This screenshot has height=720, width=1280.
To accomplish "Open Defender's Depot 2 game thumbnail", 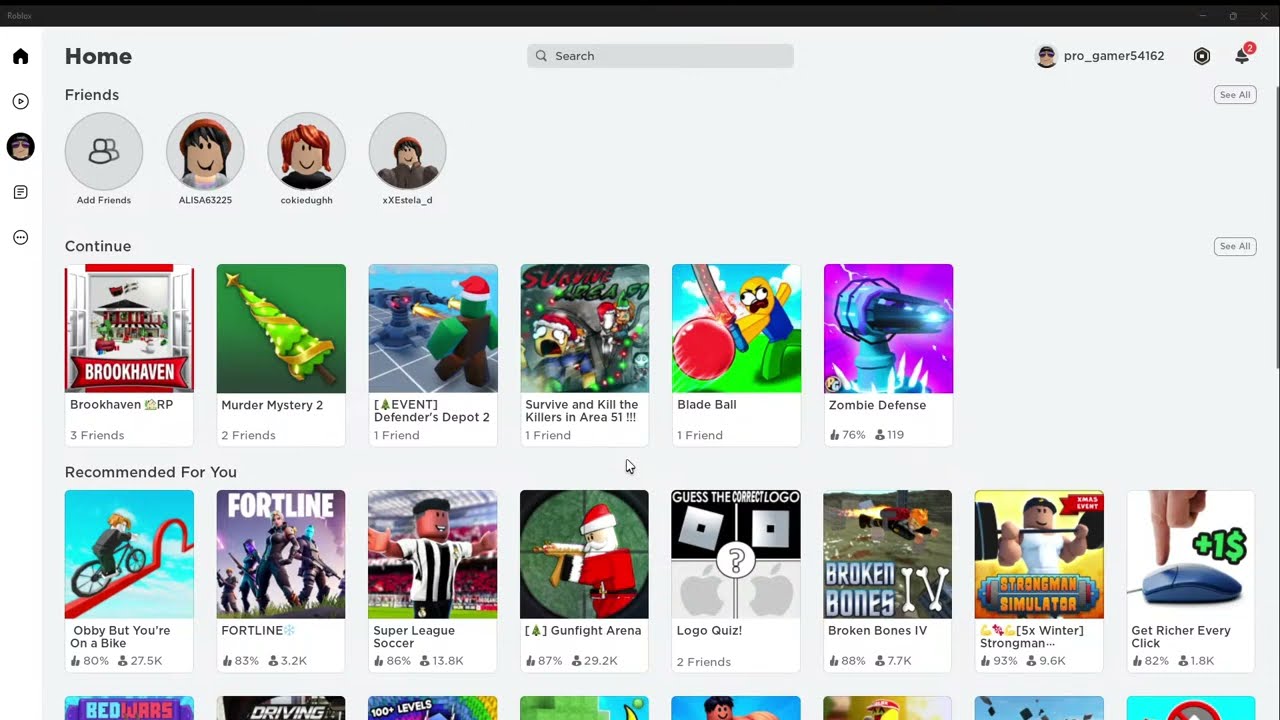I will 433,328.
